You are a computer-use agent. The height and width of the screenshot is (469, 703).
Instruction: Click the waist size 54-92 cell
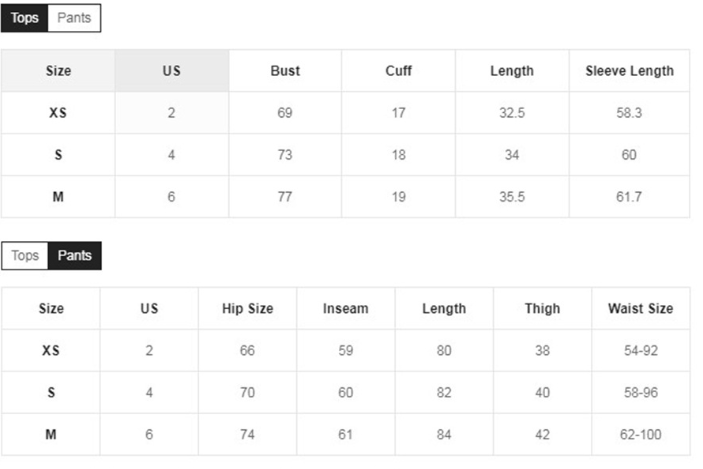click(x=641, y=350)
